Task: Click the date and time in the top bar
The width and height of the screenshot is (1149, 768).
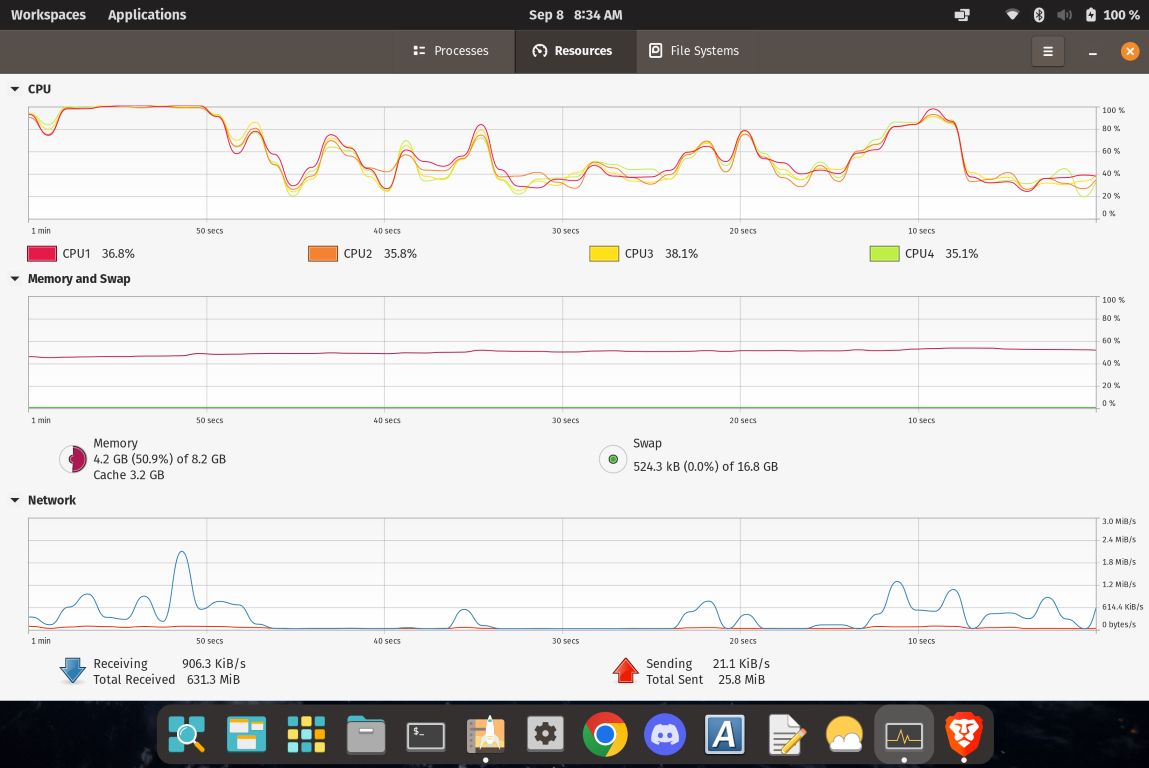Action: tap(575, 15)
